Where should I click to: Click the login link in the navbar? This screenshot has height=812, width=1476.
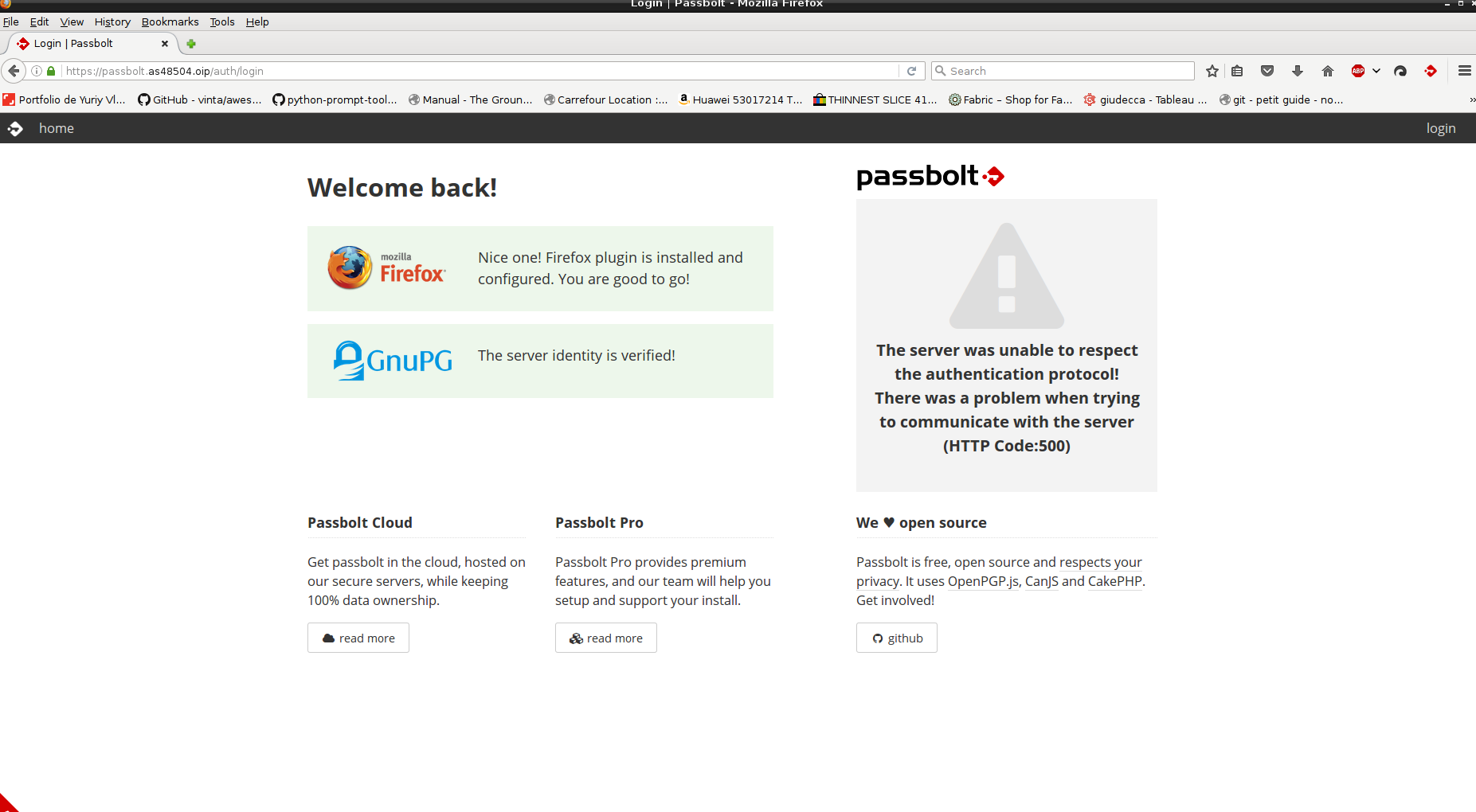pos(1441,127)
